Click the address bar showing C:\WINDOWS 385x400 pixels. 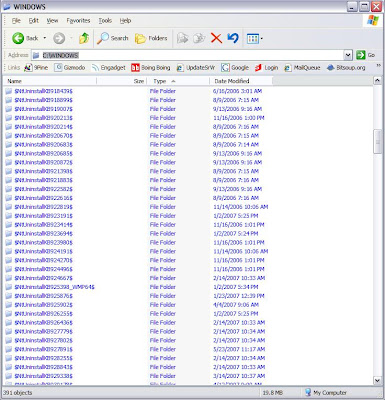(188, 55)
